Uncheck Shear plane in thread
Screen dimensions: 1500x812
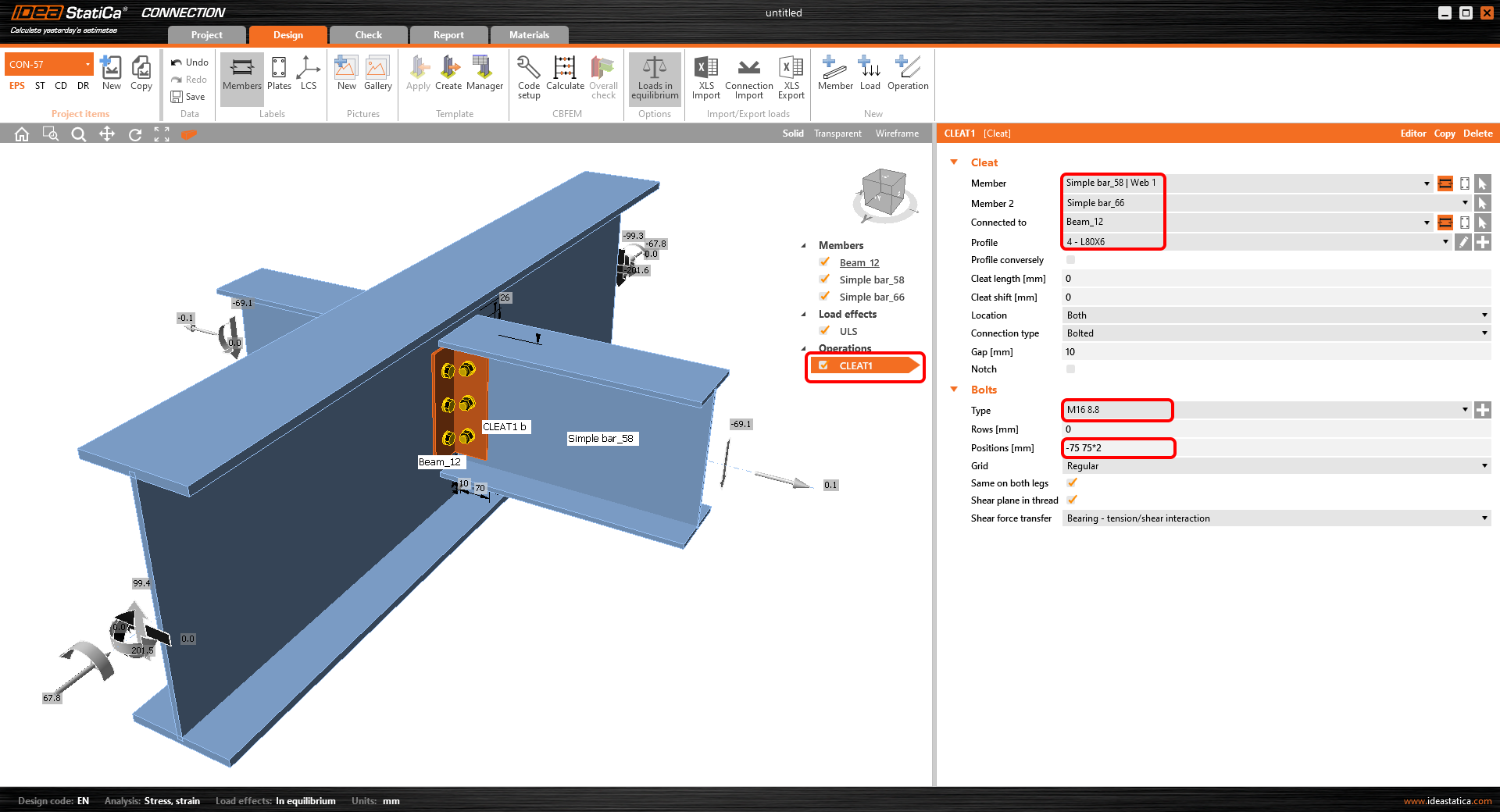(x=1072, y=500)
